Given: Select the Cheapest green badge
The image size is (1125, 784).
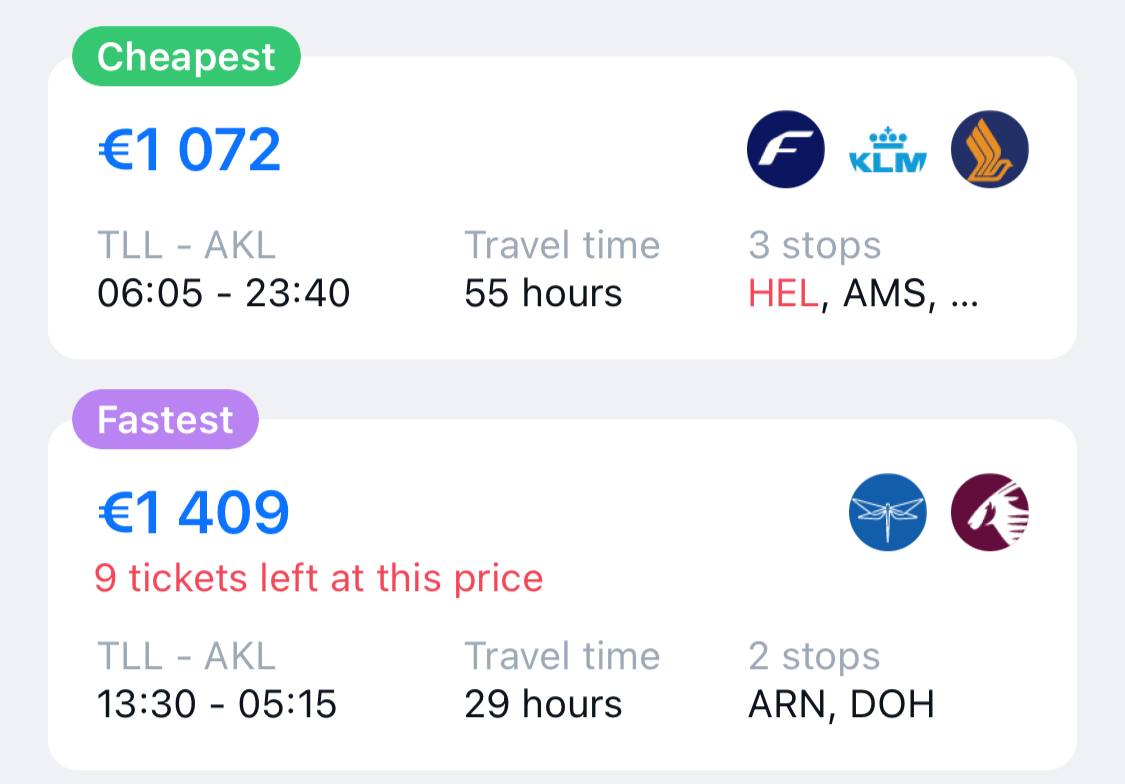Looking at the screenshot, I should [186, 57].
